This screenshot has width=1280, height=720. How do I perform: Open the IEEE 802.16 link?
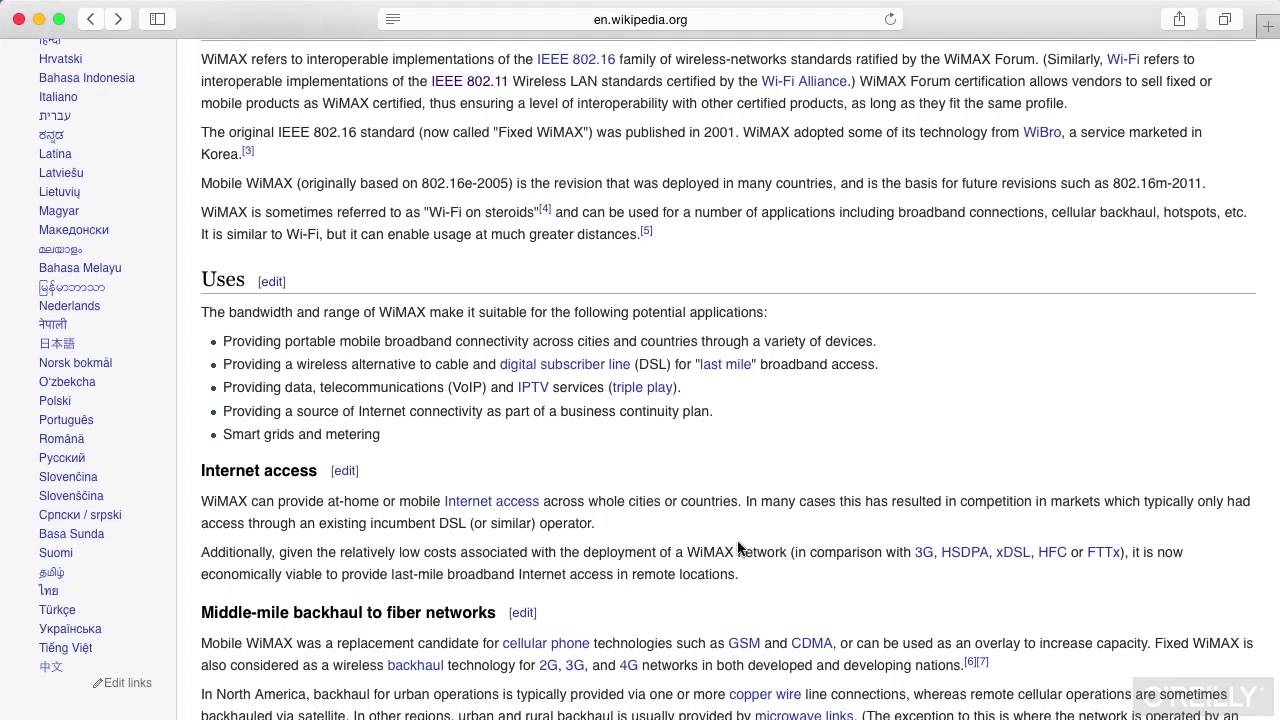(x=576, y=59)
